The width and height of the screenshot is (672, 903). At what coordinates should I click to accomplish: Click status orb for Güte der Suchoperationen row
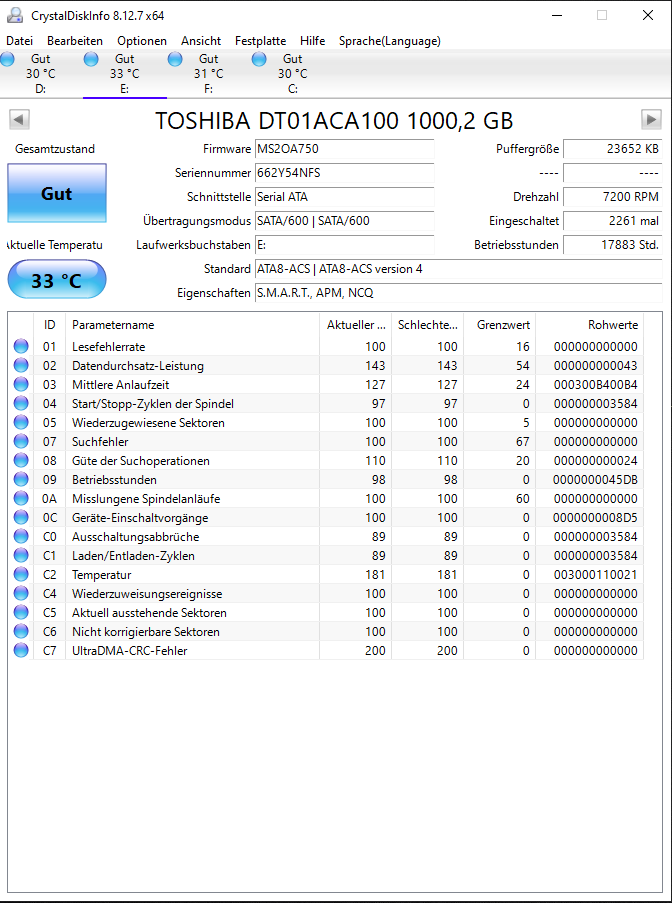tap(21, 461)
